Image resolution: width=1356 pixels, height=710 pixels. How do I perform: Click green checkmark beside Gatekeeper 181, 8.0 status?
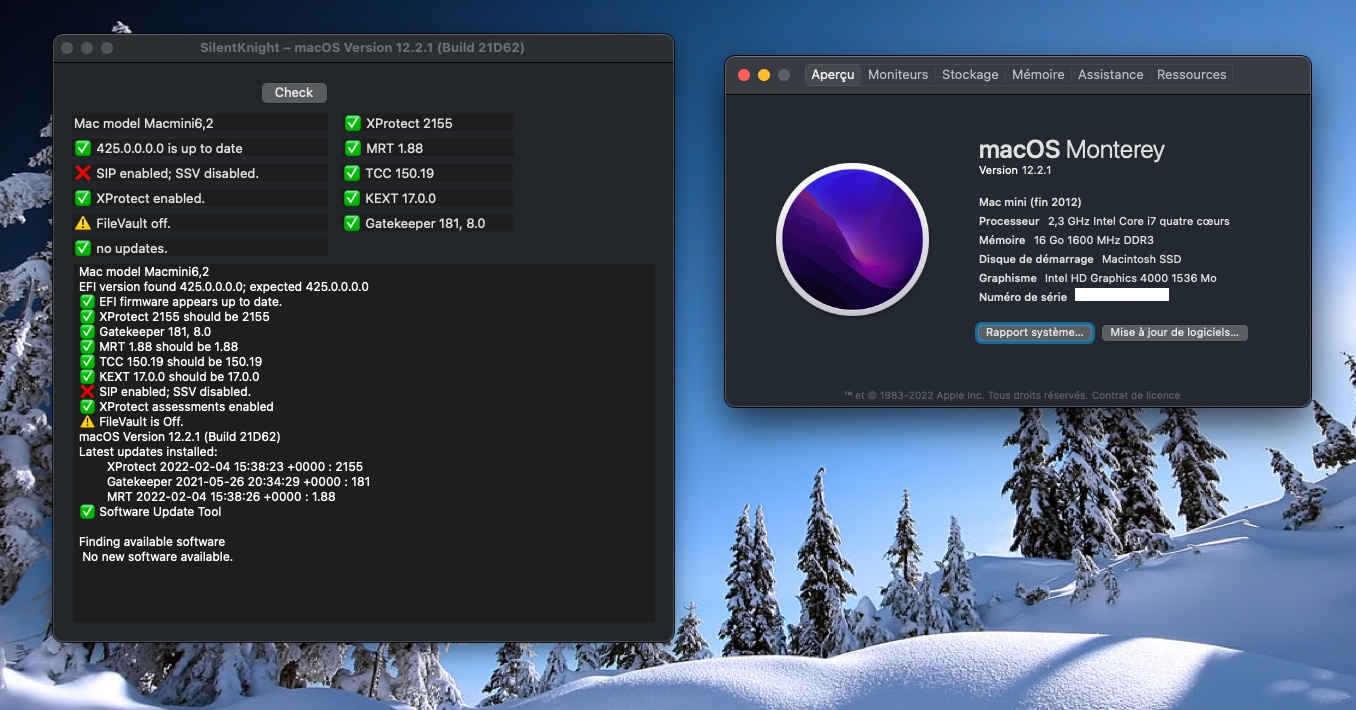[x=353, y=223]
